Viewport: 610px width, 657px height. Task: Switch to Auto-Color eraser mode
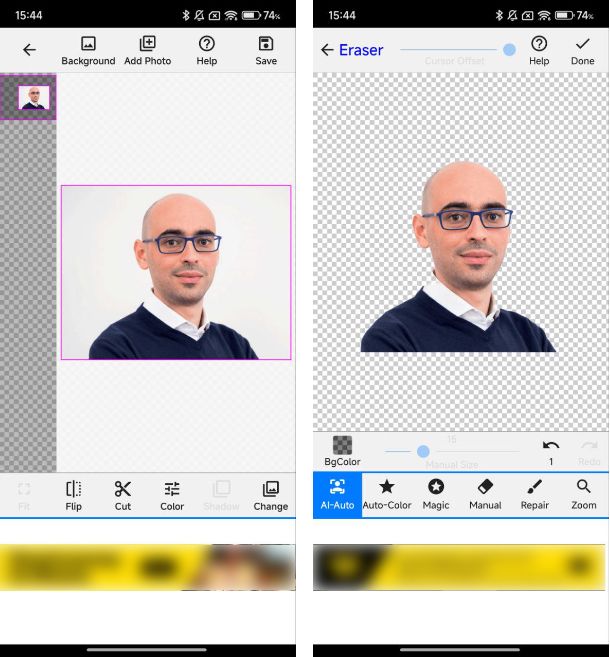pyautogui.click(x=387, y=495)
